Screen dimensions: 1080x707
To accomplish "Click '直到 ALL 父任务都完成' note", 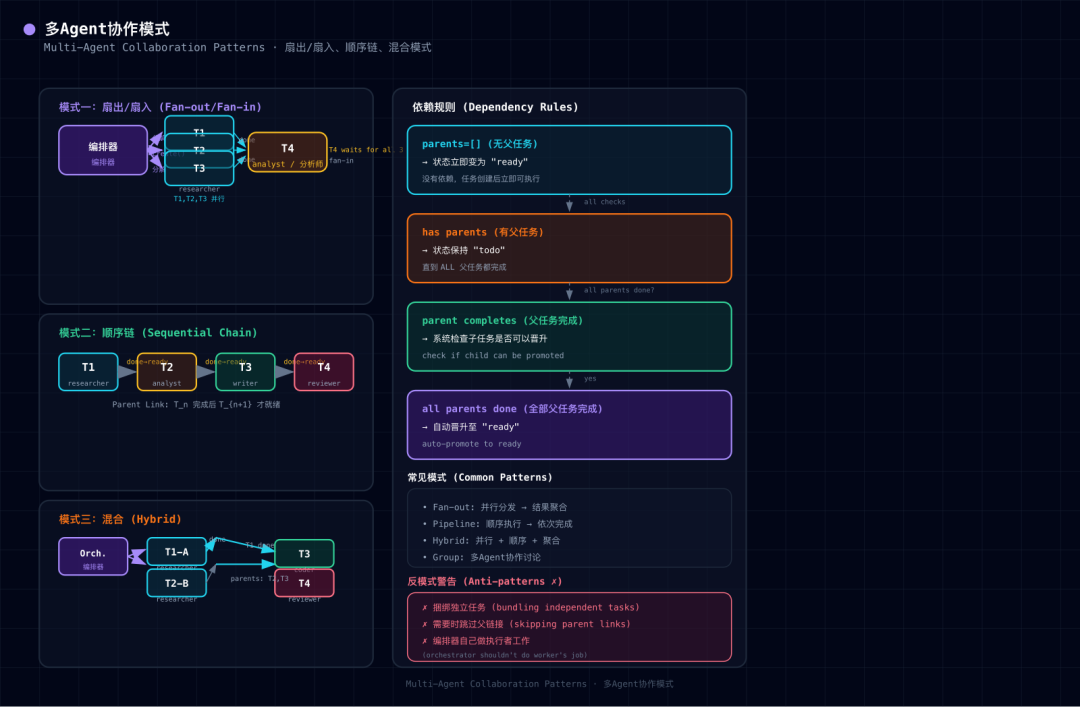I will pos(464,267).
